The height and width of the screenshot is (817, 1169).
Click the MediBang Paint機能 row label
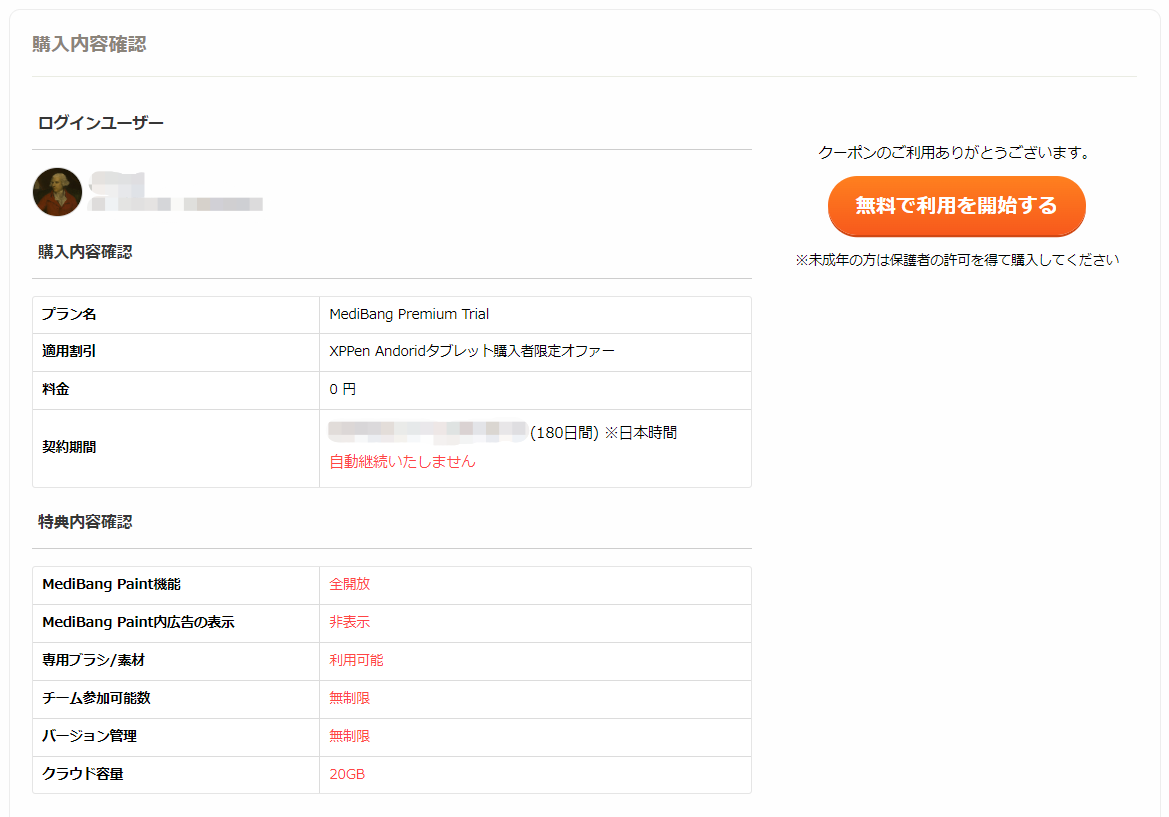point(112,584)
